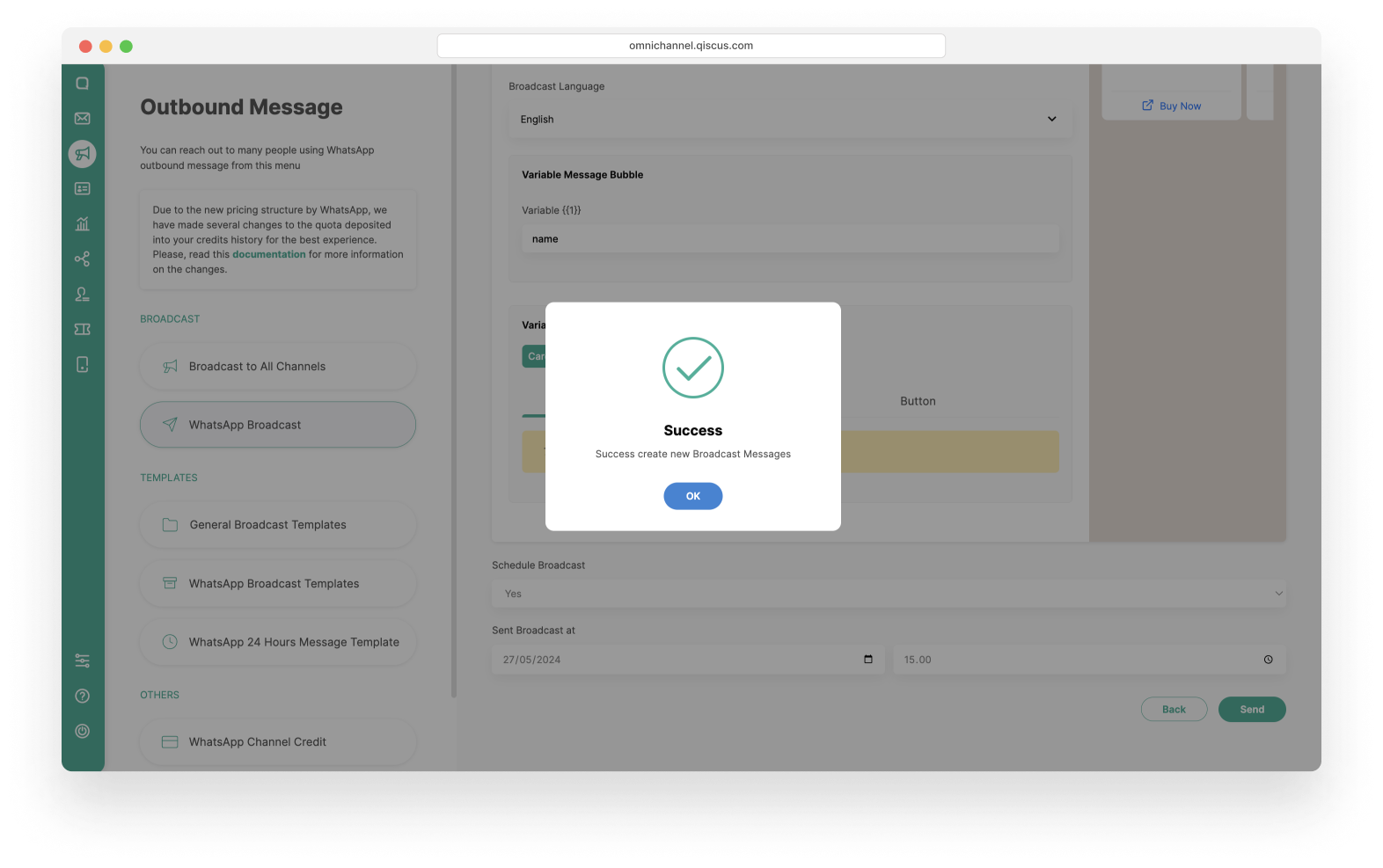Expand the Broadcast Language English dropdown
The width and height of the screenshot is (1383, 868).
[x=790, y=120]
